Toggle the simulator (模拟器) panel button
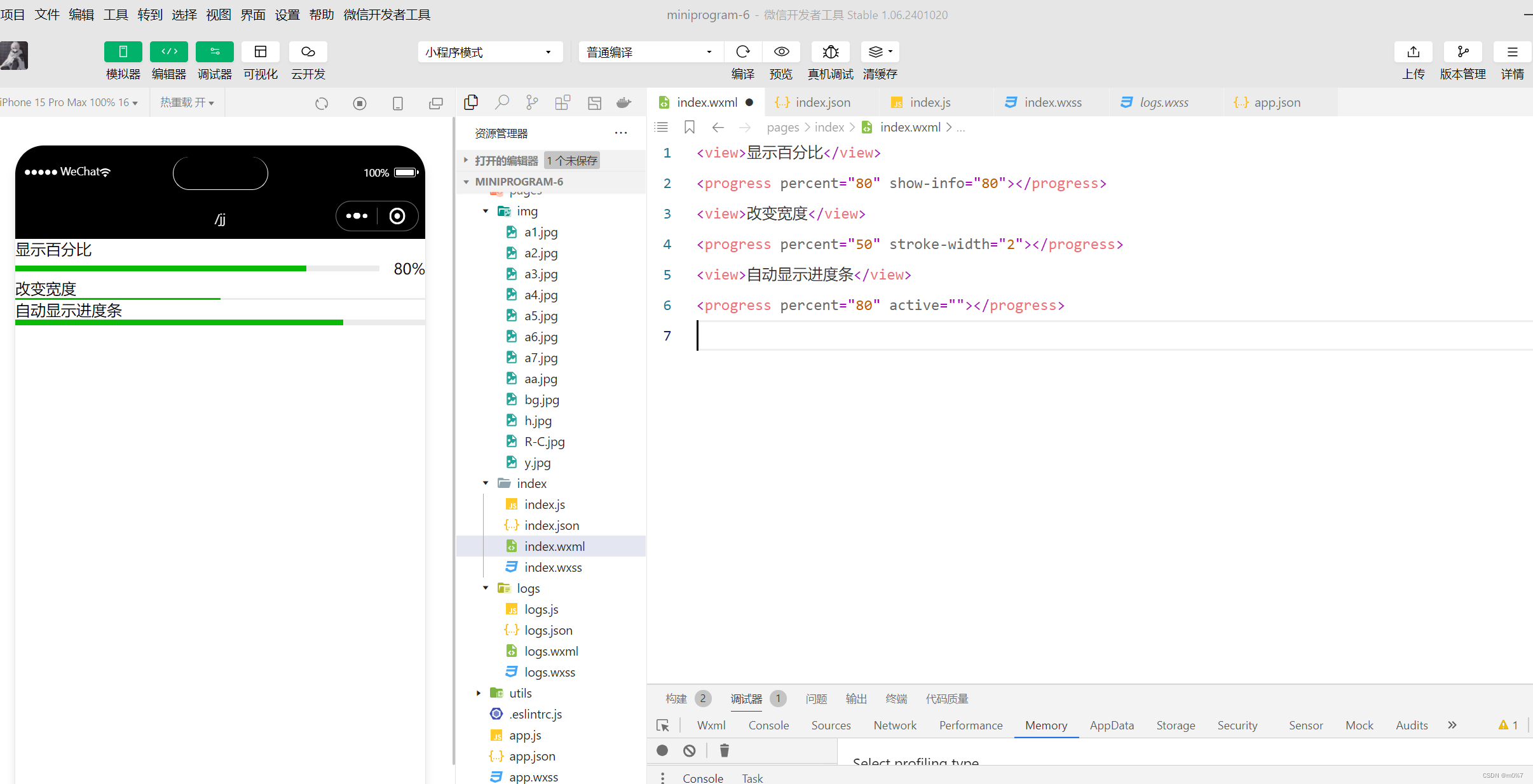This screenshot has width=1533, height=784. click(123, 52)
